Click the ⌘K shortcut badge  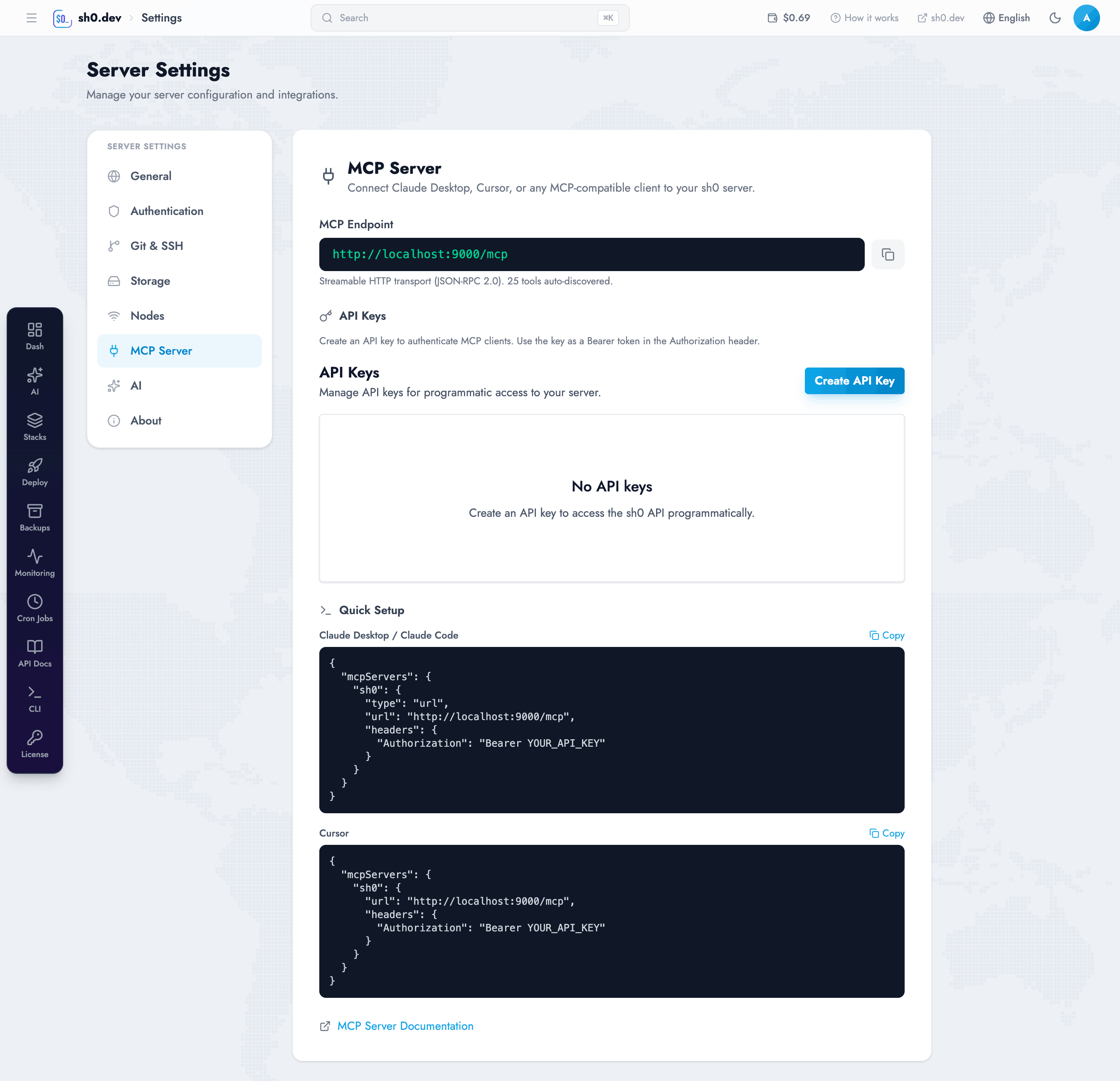pos(608,18)
